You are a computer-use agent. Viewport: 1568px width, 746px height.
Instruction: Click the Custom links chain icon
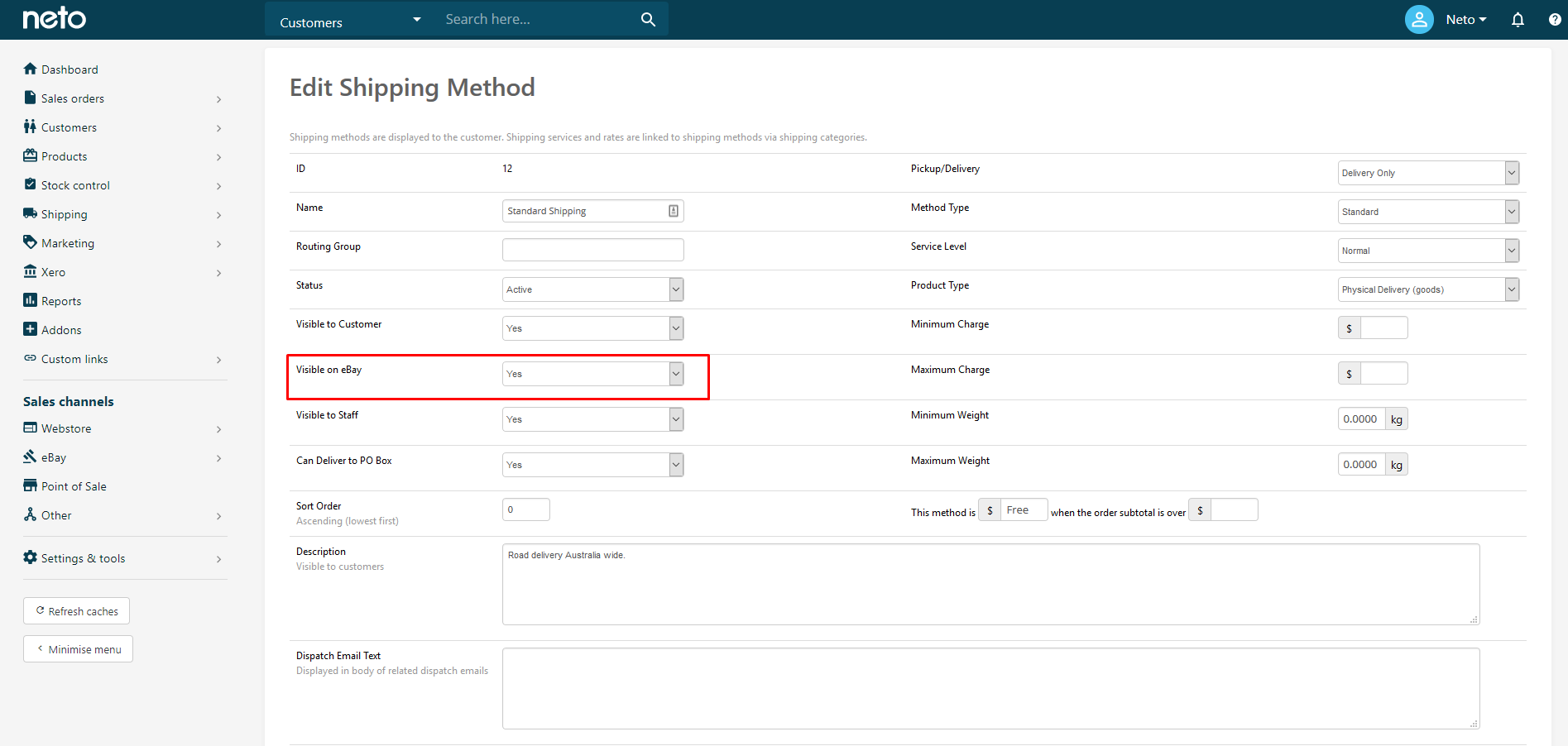click(31, 358)
